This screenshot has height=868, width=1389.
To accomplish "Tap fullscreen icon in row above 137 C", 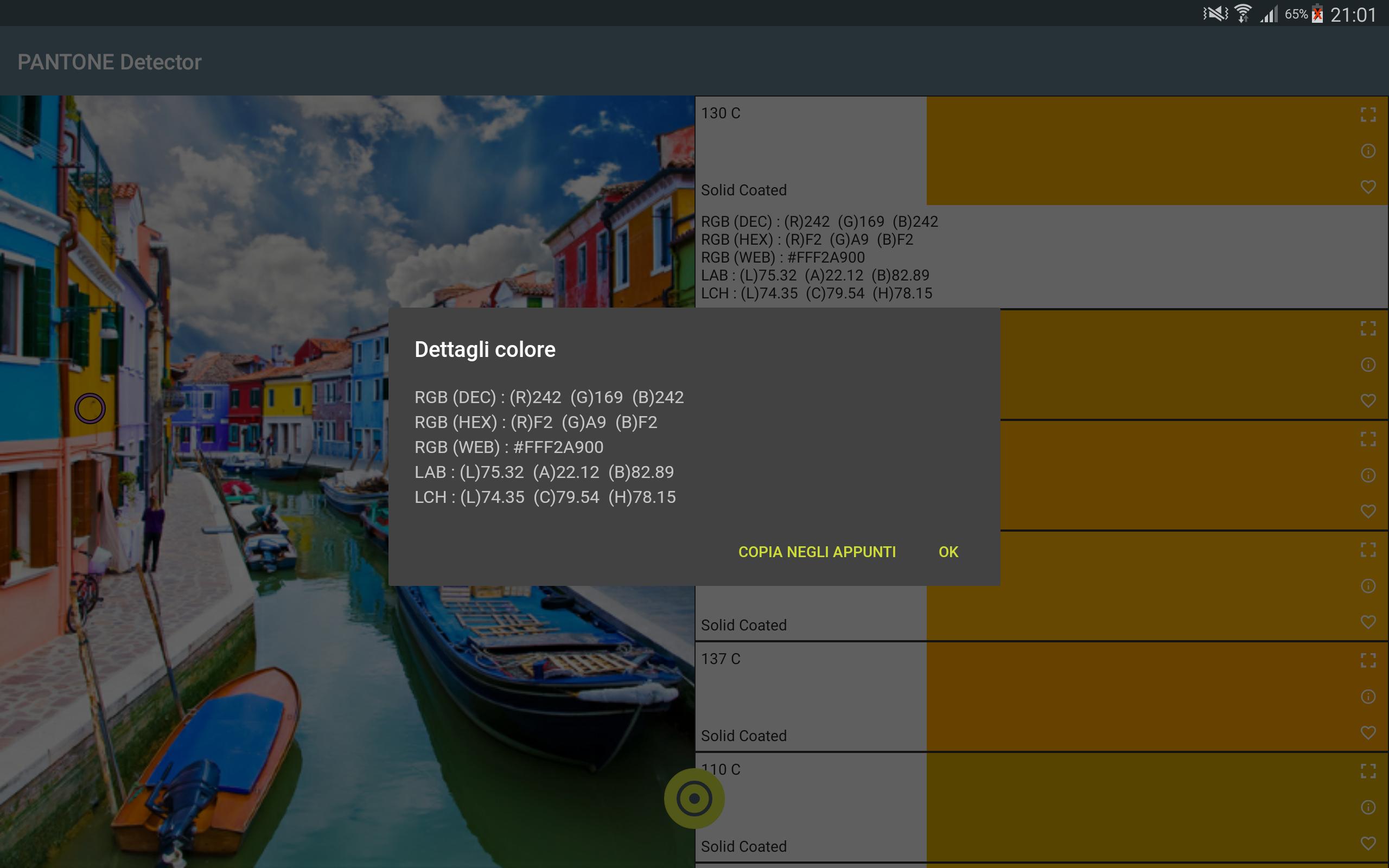I will click(1368, 550).
